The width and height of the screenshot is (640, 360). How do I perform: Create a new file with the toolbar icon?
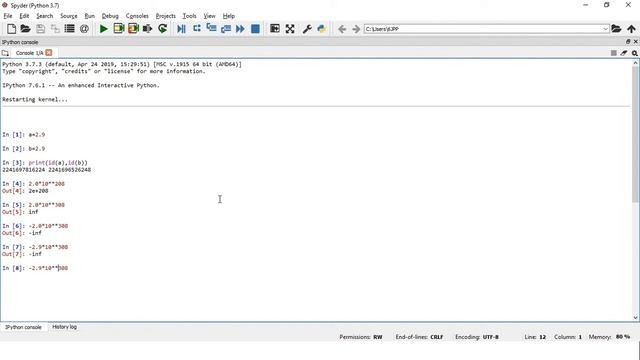pos(11,29)
